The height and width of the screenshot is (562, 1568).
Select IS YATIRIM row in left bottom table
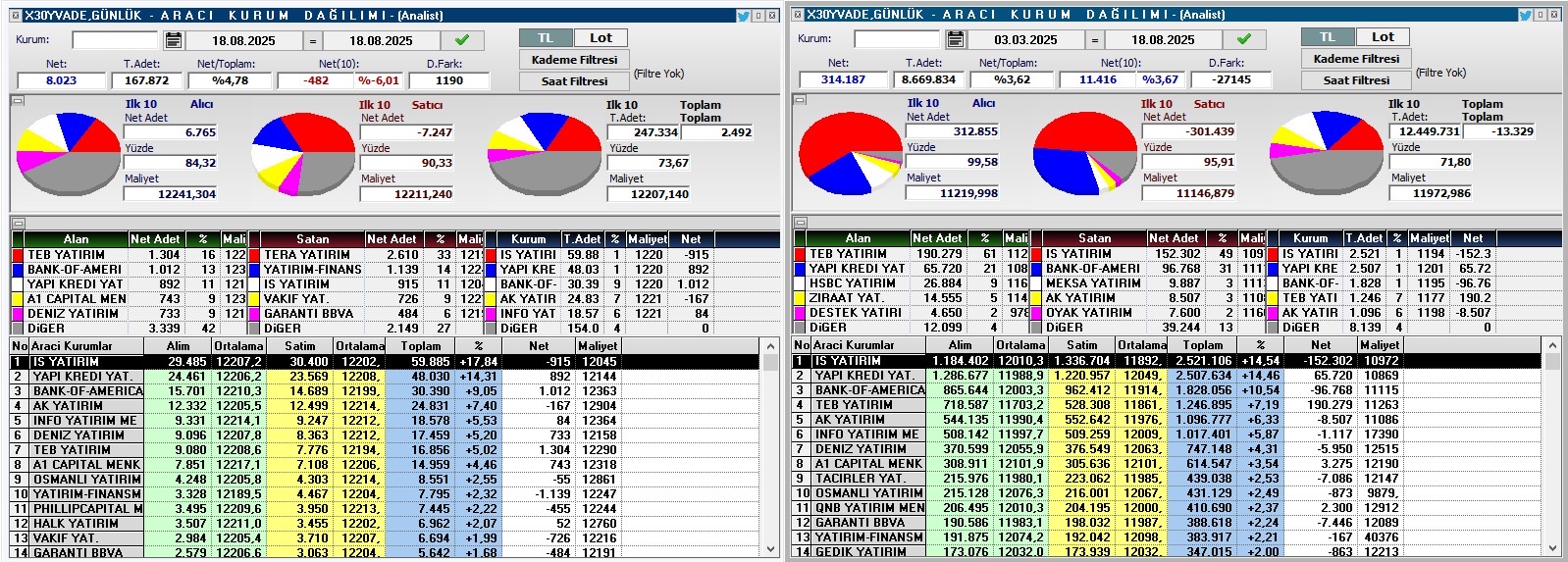pyautogui.click(x=385, y=362)
